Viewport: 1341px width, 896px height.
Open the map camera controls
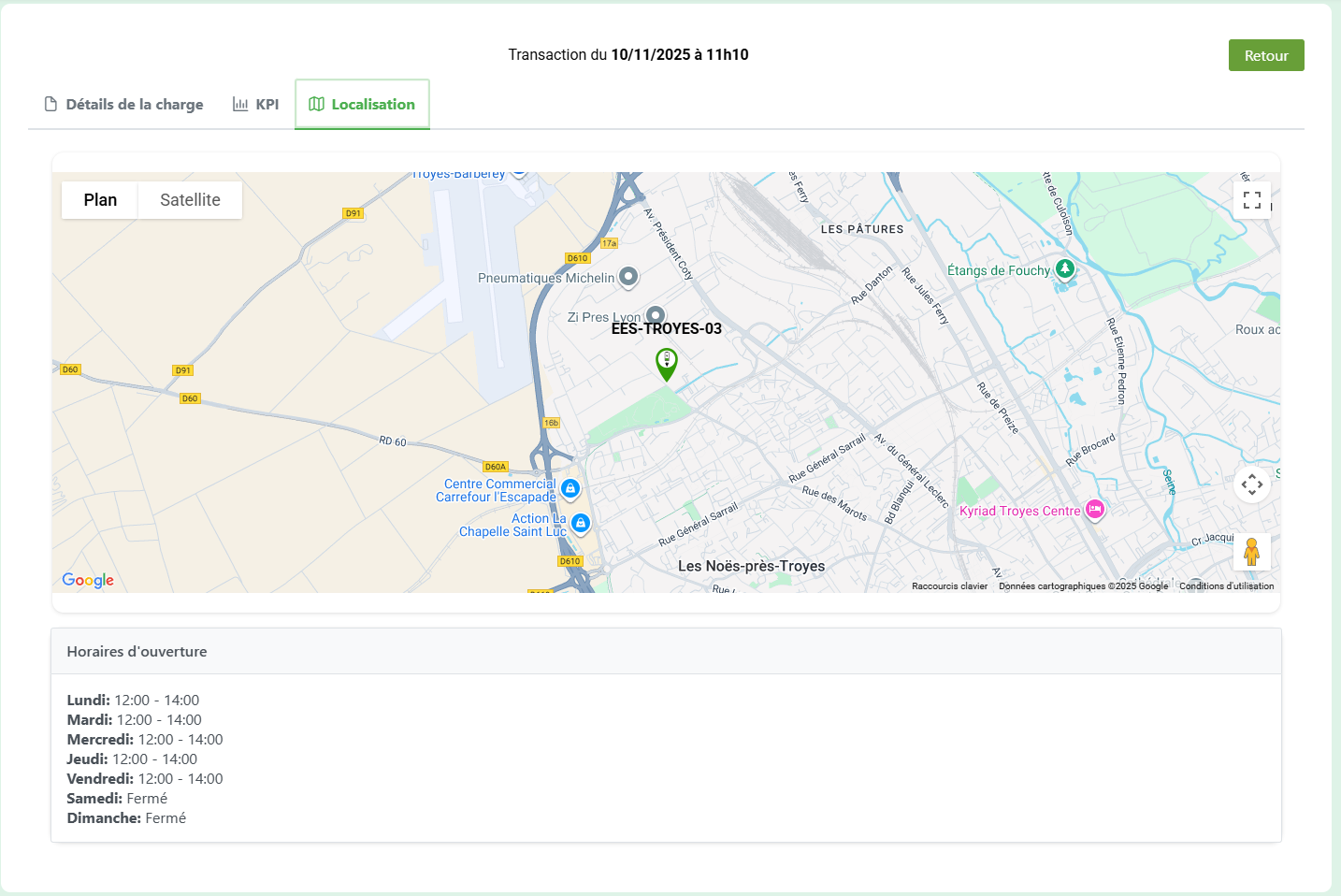[x=1251, y=484]
